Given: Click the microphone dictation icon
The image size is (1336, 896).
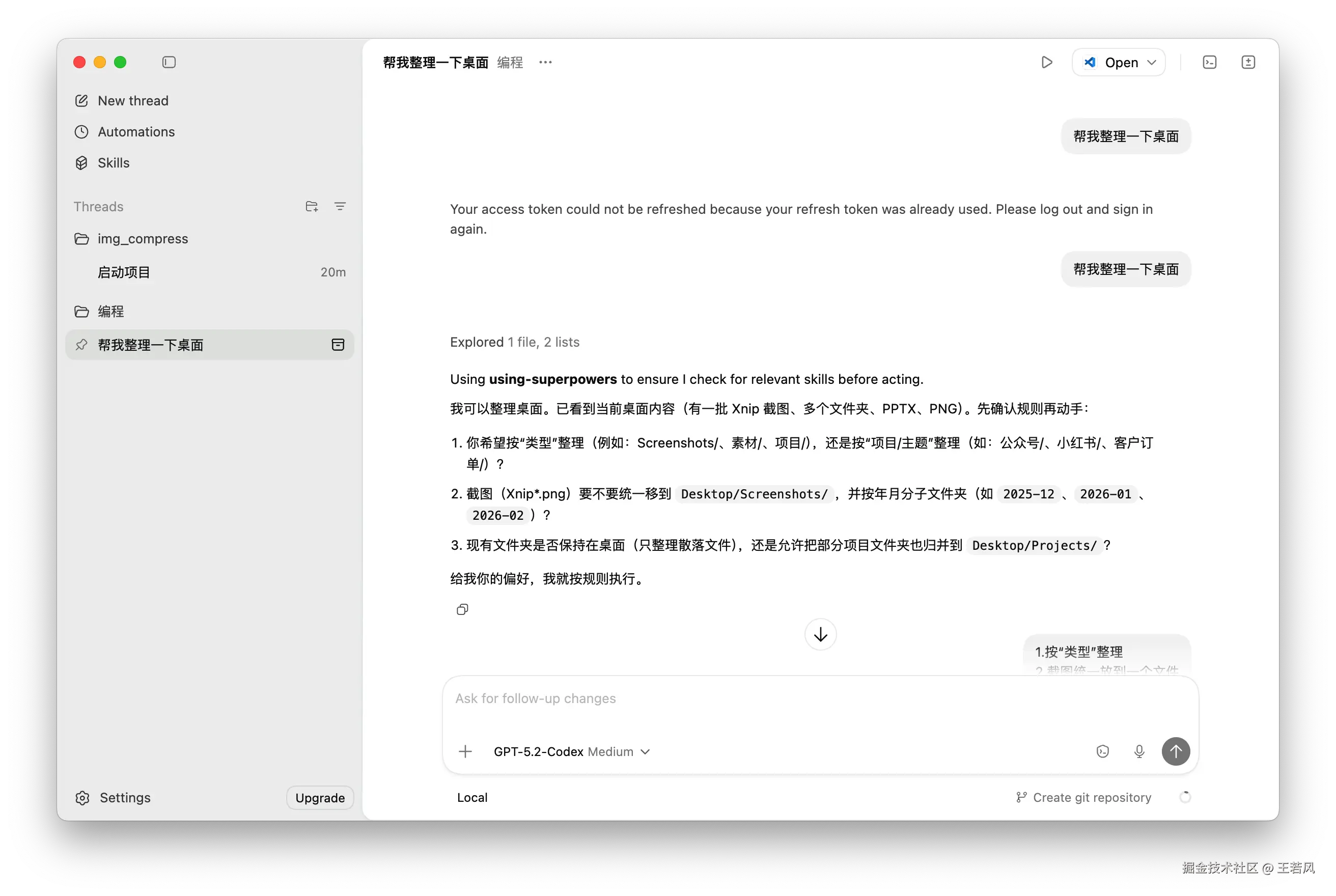Looking at the screenshot, I should pos(1139,751).
